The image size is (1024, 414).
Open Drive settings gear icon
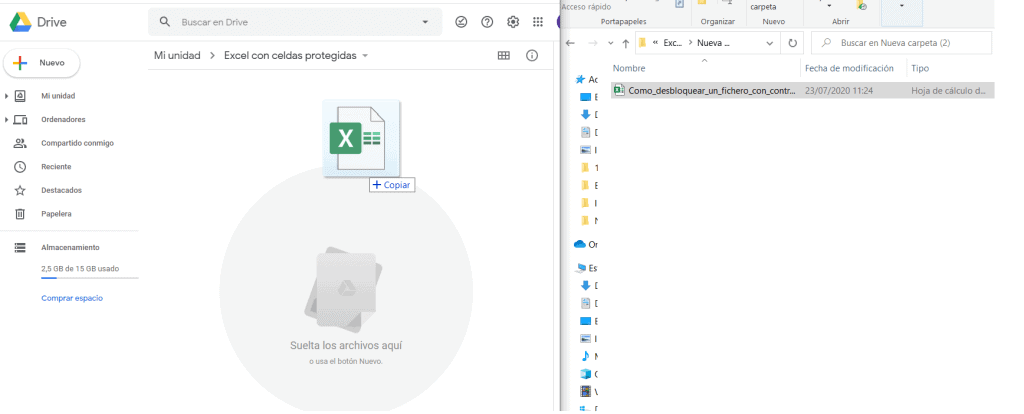click(x=513, y=22)
